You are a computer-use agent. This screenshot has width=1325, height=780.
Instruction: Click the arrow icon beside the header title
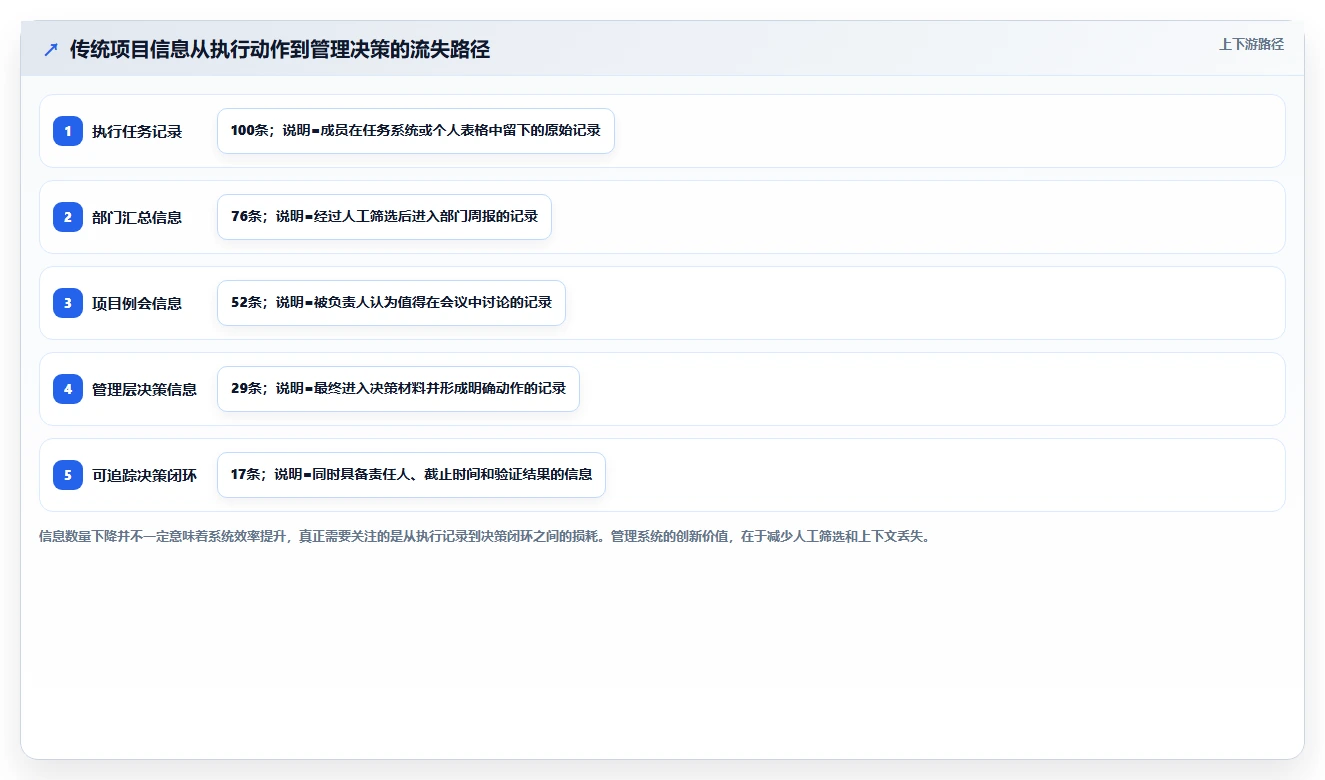click(x=51, y=50)
